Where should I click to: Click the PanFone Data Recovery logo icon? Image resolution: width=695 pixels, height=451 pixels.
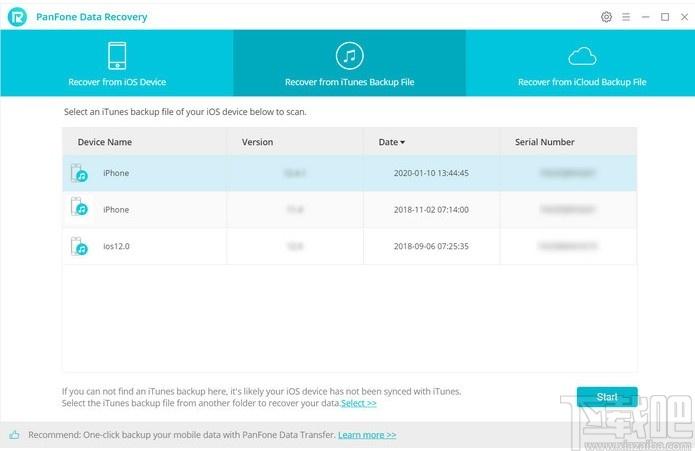(x=17, y=17)
